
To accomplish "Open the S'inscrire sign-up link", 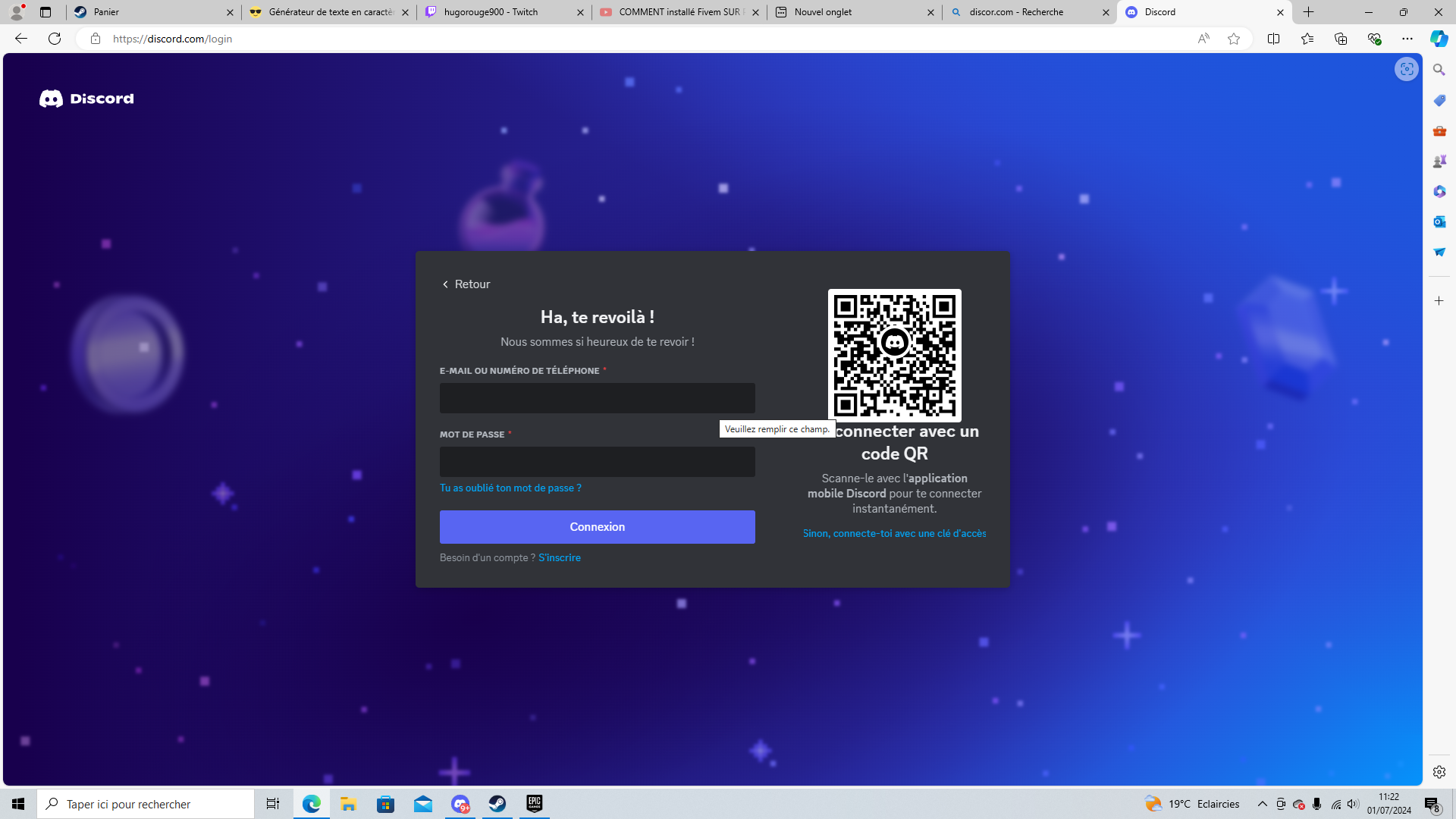I will tap(560, 557).
